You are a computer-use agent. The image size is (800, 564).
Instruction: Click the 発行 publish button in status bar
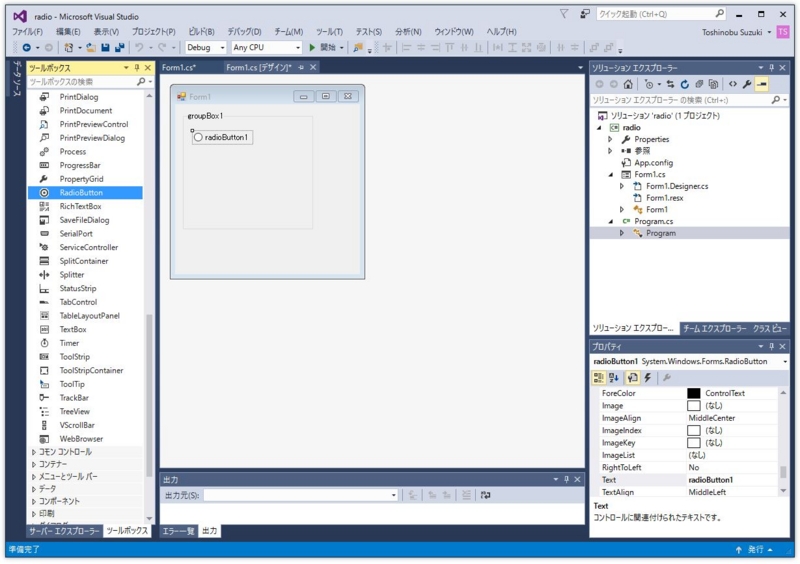coord(755,550)
